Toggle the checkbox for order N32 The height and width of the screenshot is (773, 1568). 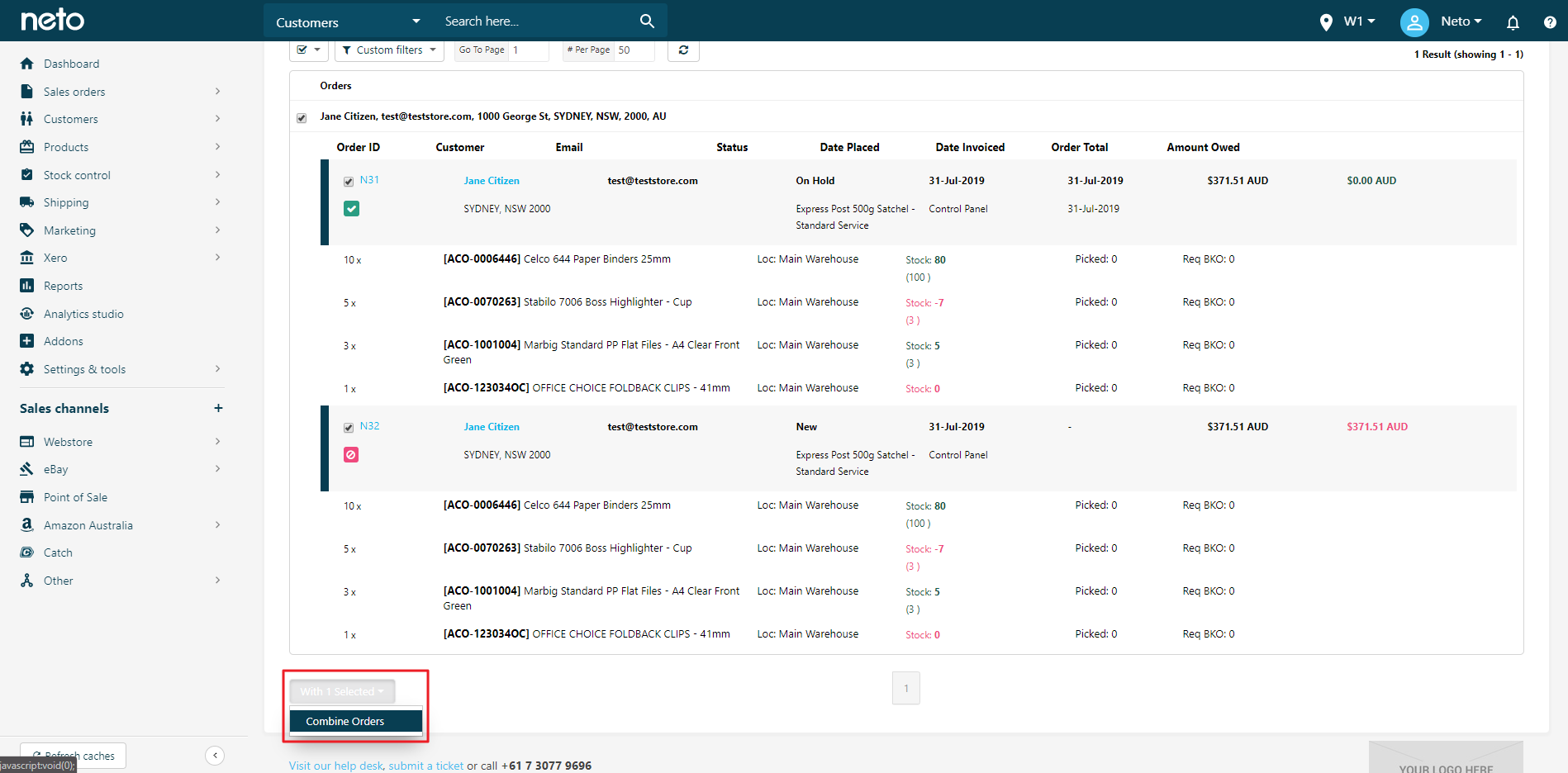[x=349, y=428]
